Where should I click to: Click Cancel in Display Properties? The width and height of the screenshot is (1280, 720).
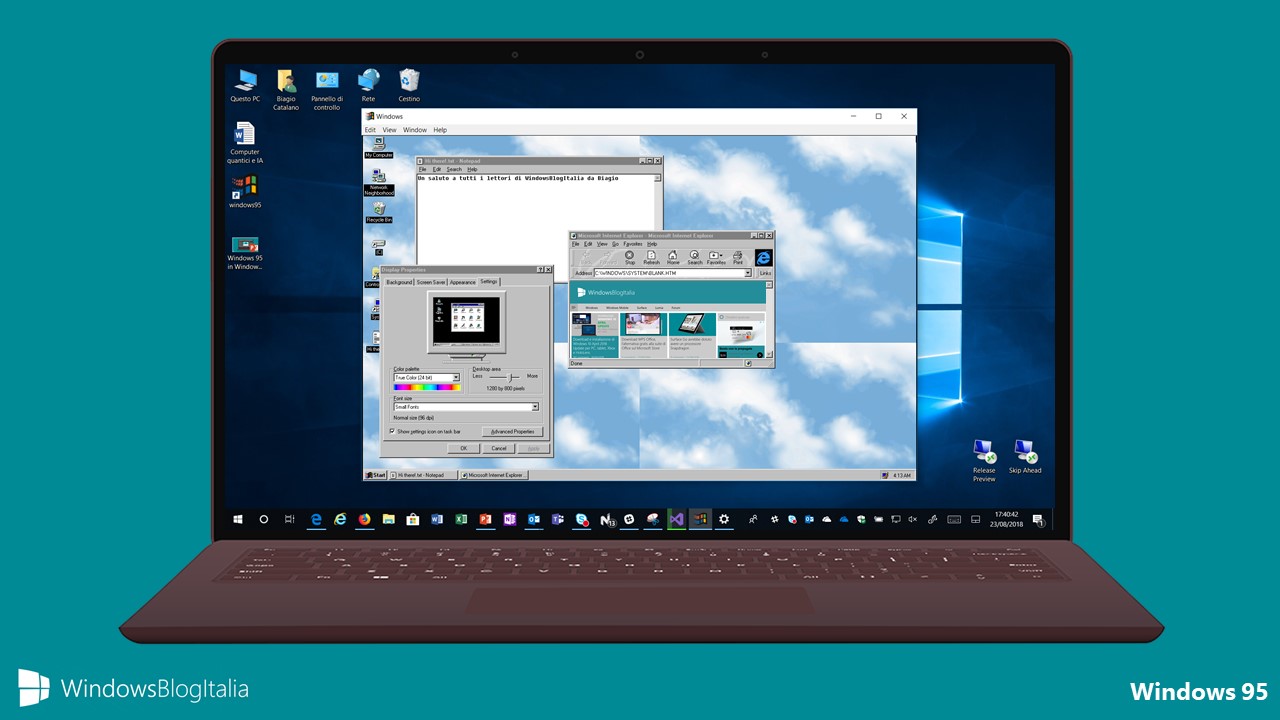coord(499,448)
